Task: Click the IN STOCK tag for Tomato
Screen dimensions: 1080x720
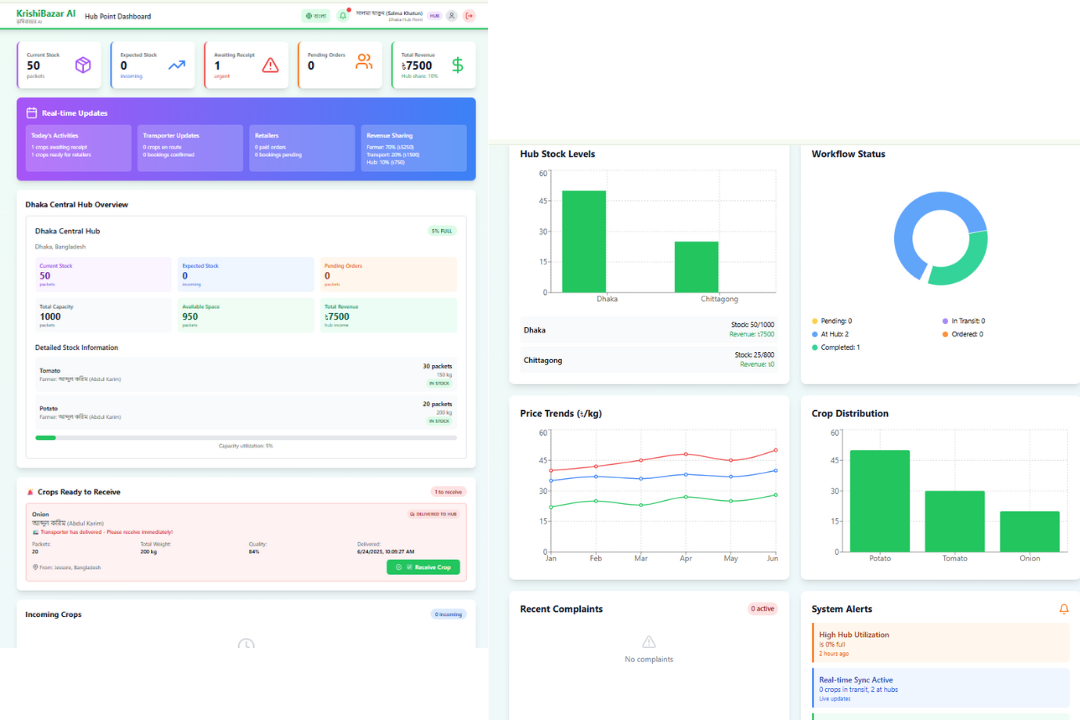Action: [439, 383]
